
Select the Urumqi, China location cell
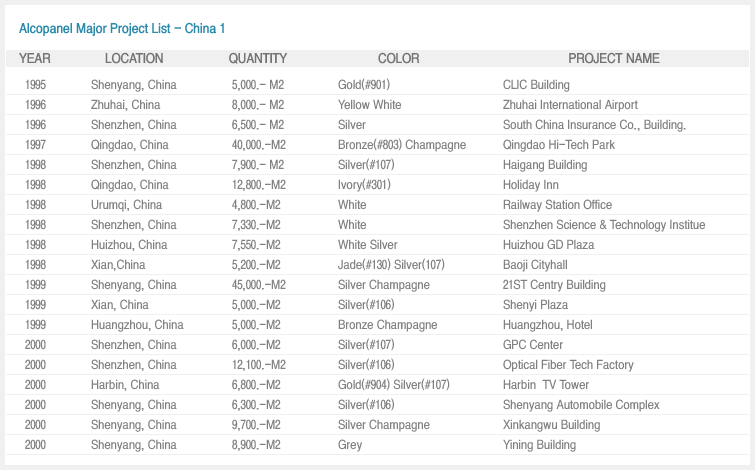point(126,205)
